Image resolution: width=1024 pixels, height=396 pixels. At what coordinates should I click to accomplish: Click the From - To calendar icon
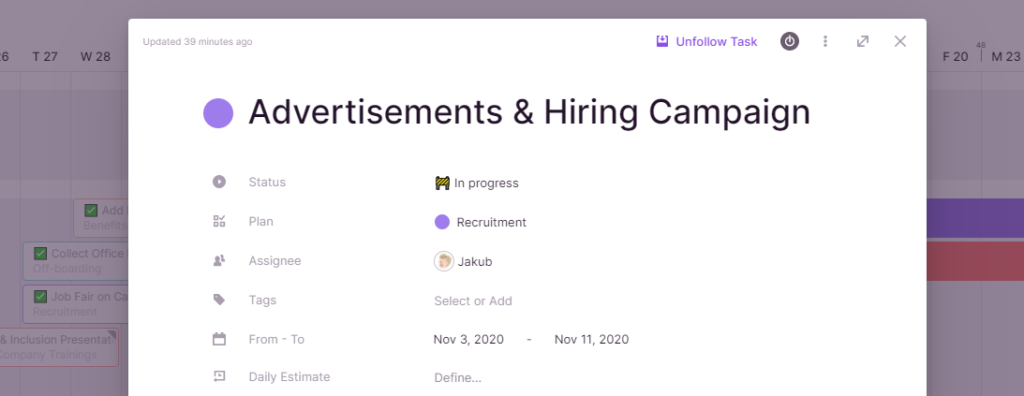click(219, 339)
